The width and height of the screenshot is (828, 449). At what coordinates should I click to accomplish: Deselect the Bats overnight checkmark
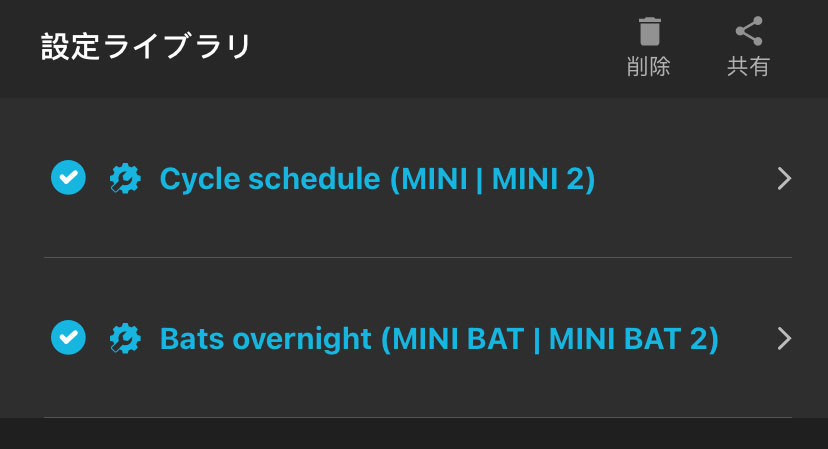click(x=68, y=338)
